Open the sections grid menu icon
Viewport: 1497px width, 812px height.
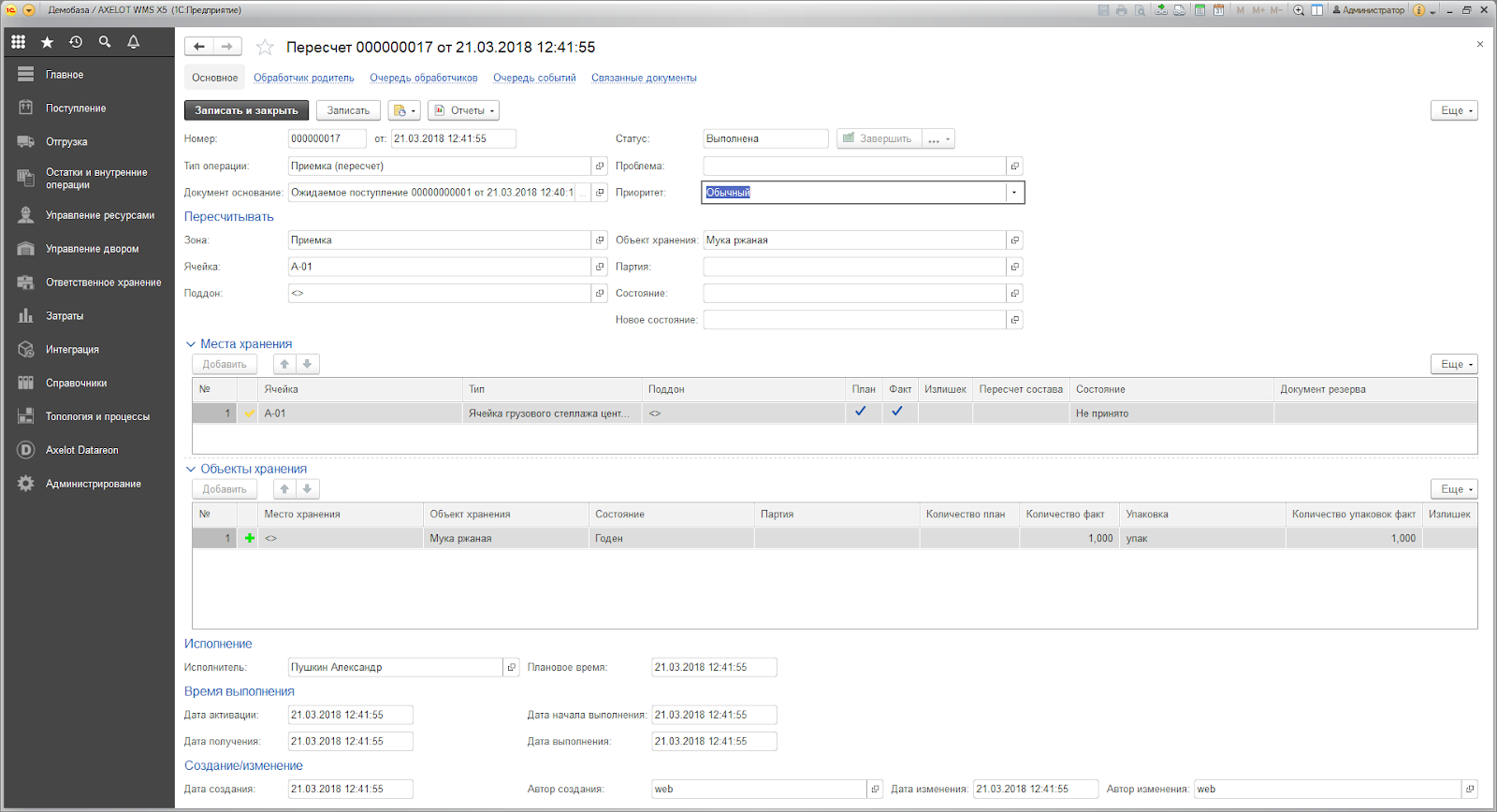tap(18, 42)
